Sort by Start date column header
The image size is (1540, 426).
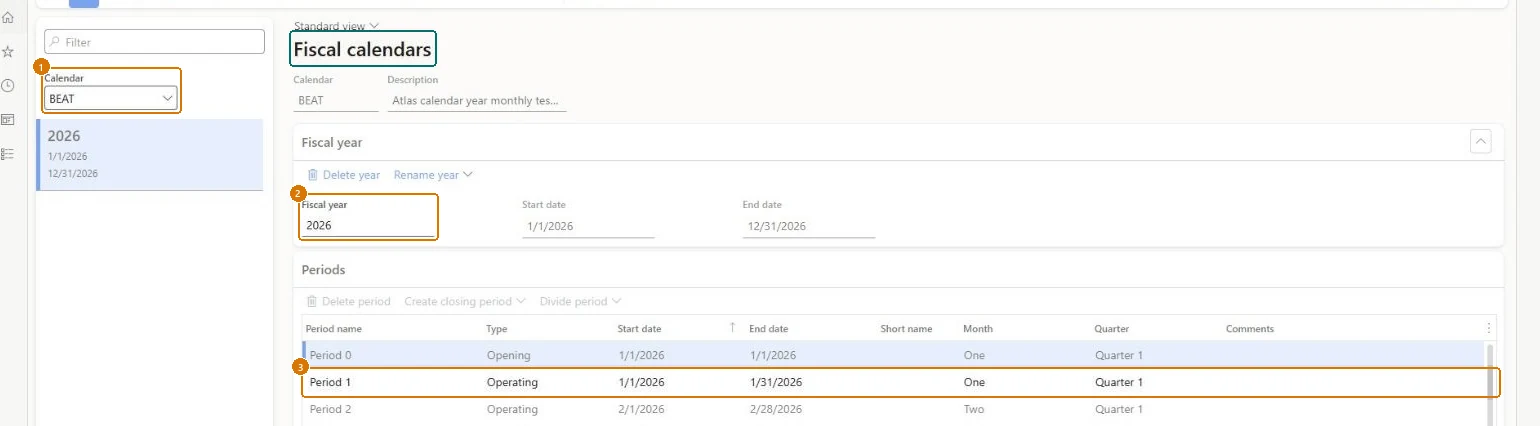pos(639,328)
